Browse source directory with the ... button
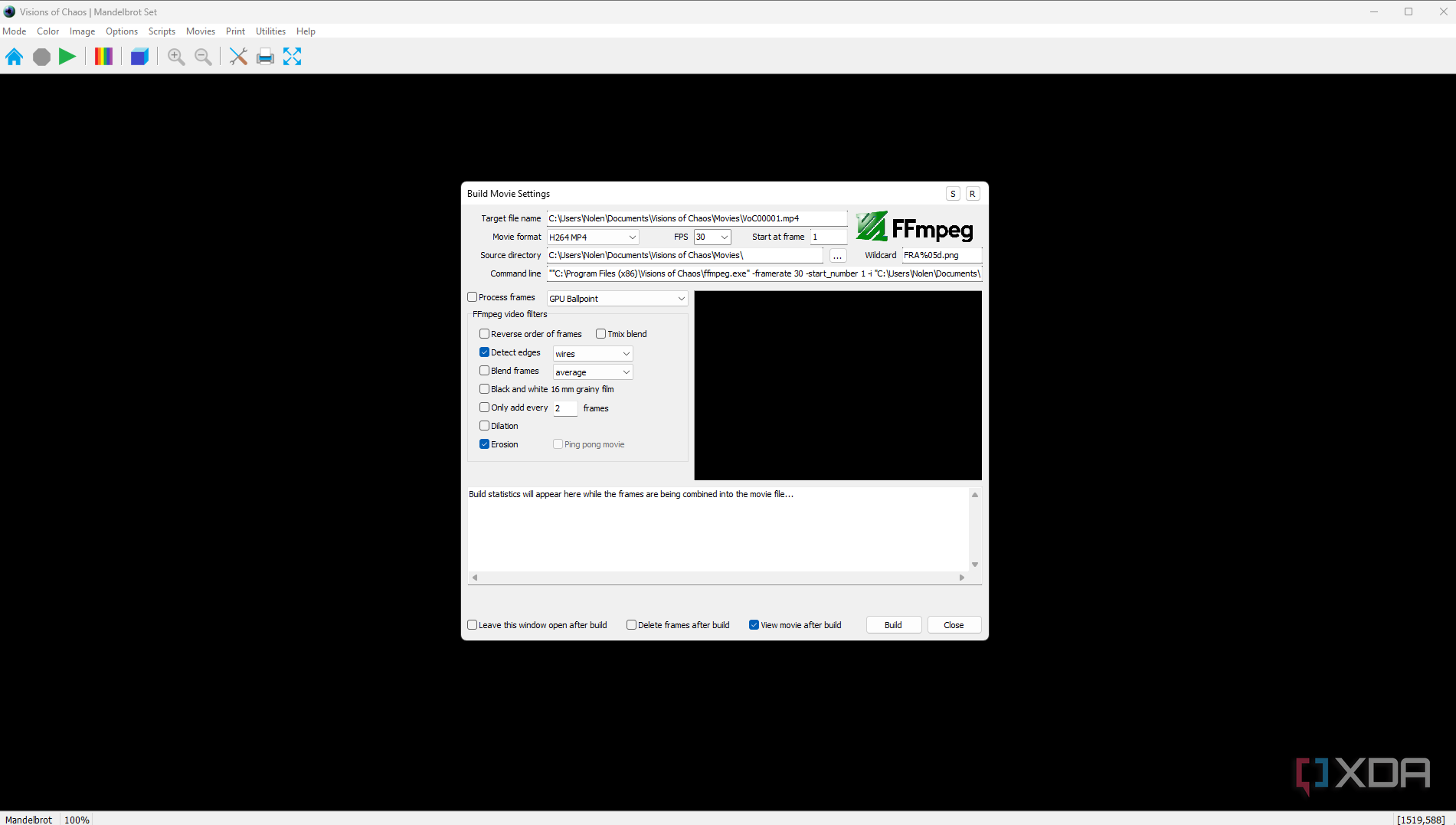The height and width of the screenshot is (825, 1456). 838,256
